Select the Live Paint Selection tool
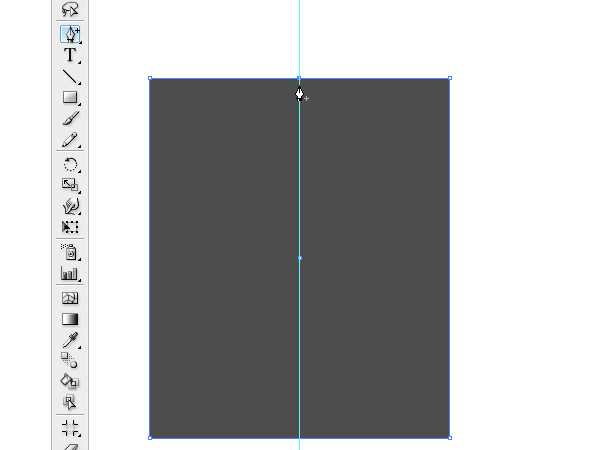Image resolution: width=600 pixels, height=450 pixels. pos(70,402)
